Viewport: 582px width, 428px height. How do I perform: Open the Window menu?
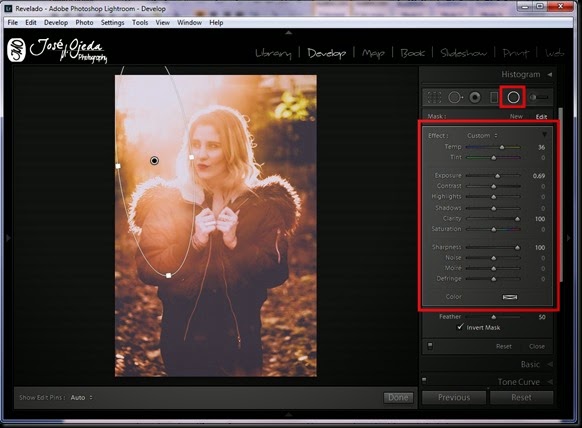click(x=189, y=23)
